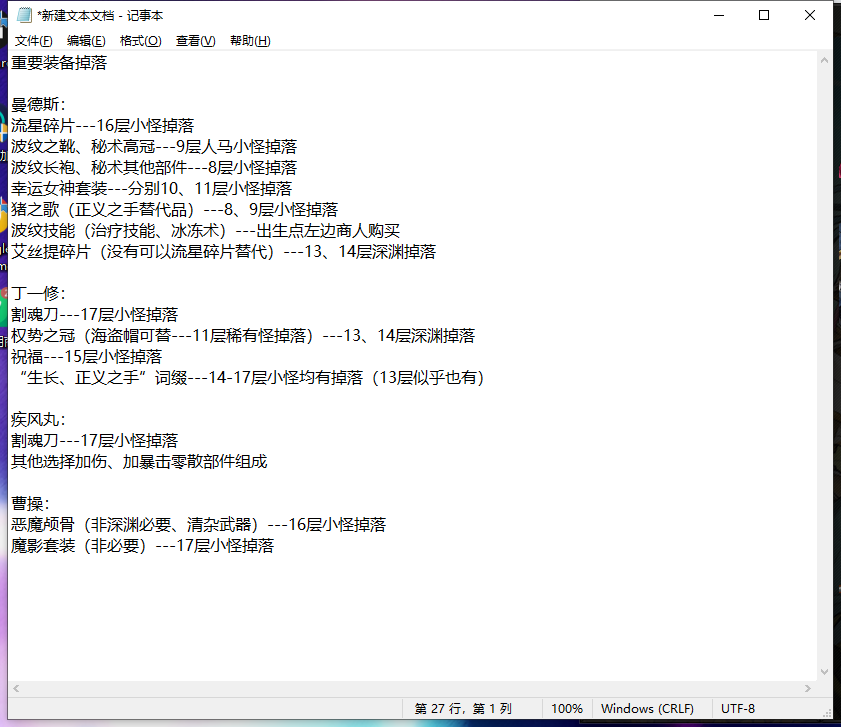Minimize the Notepad window
Viewport: 841px width, 727px height.
pyautogui.click(x=719, y=15)
